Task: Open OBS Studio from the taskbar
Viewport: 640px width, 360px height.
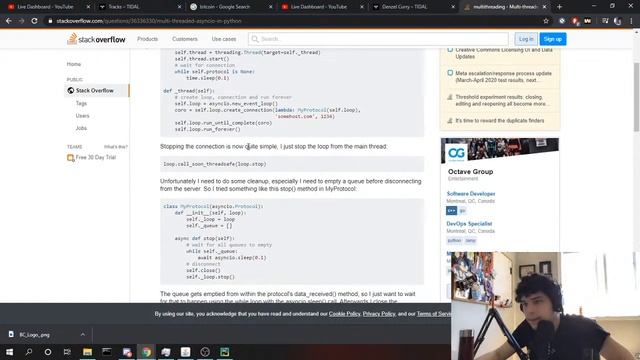Action: point(205,351)
